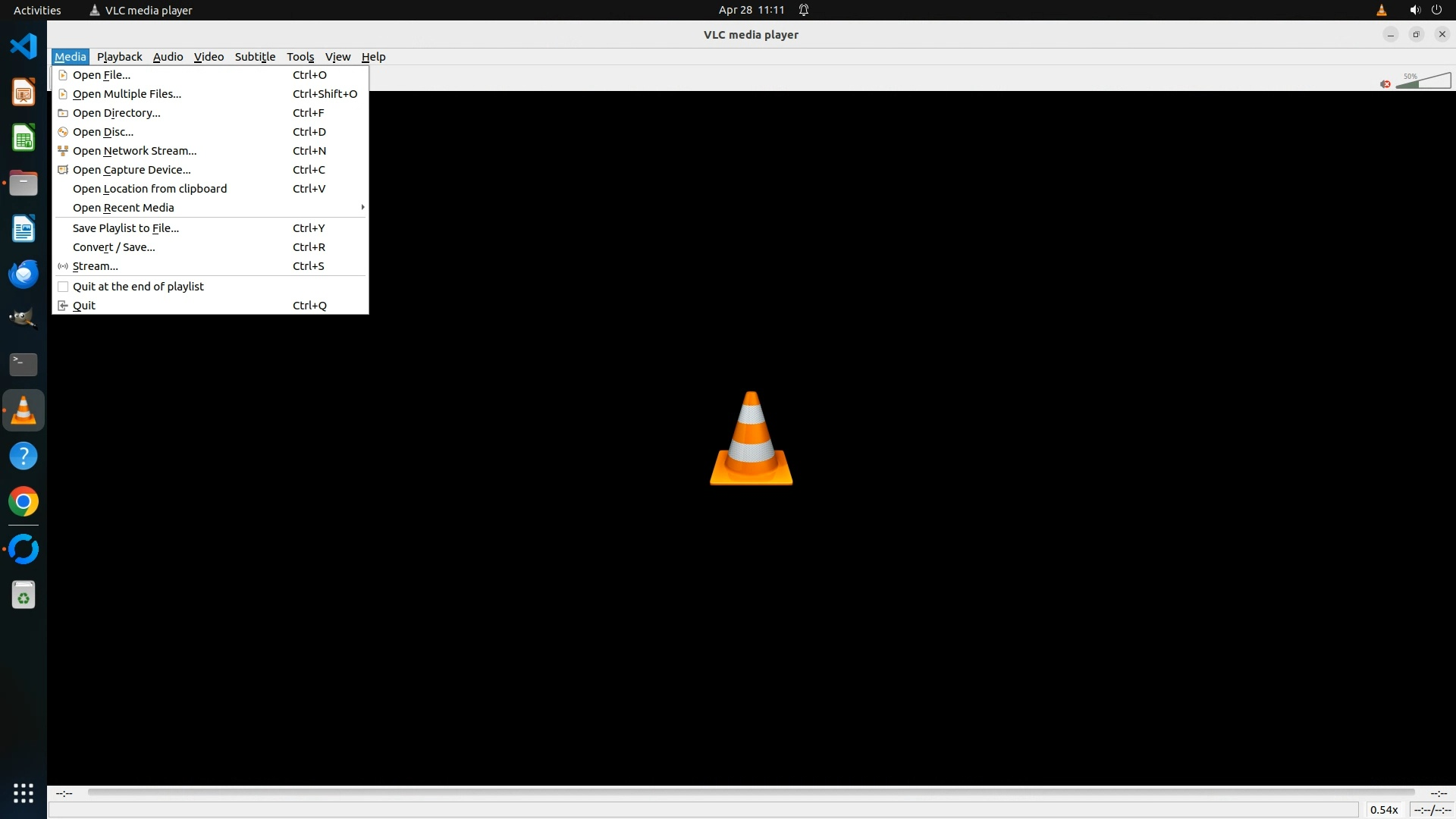Open the clock and calendar dropdown
The height and width of the screenshot is (819, 1456).
[x=751, y=10]
